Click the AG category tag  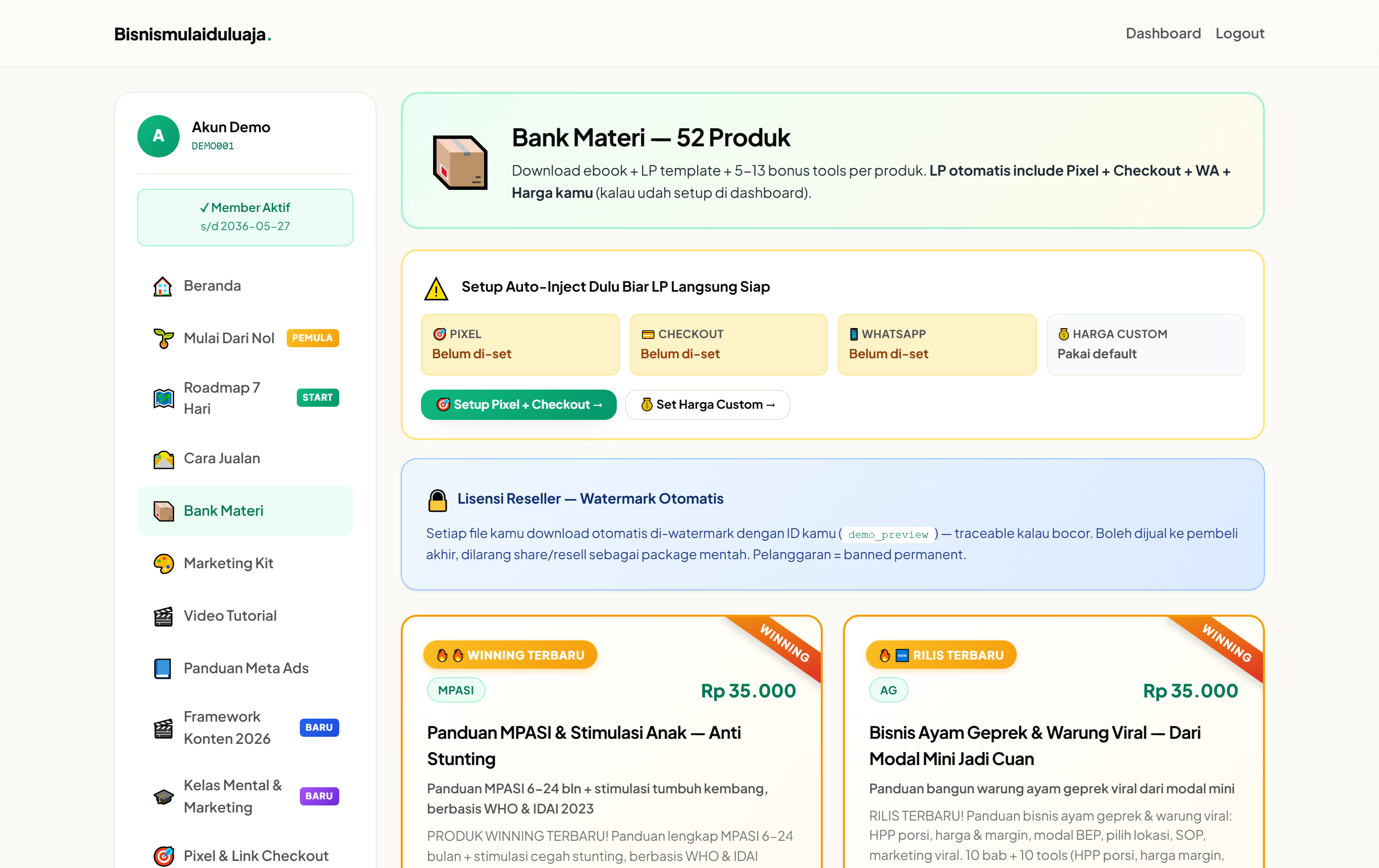(888, 690)
